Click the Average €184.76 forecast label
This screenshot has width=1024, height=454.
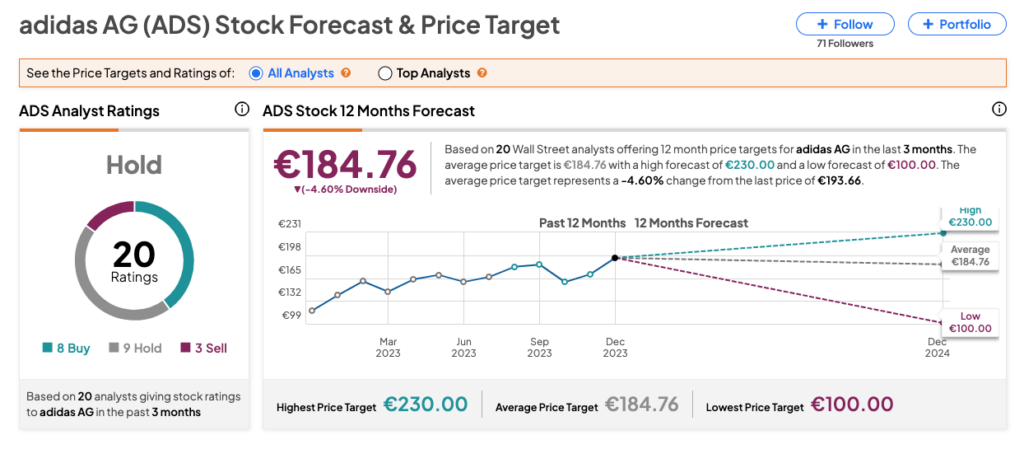click(970, 256)
